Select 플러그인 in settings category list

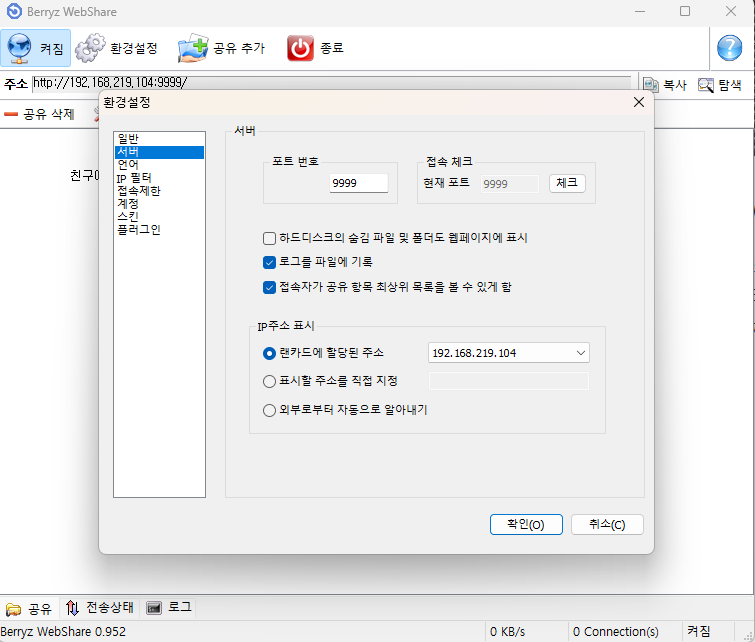click(159, 230)
